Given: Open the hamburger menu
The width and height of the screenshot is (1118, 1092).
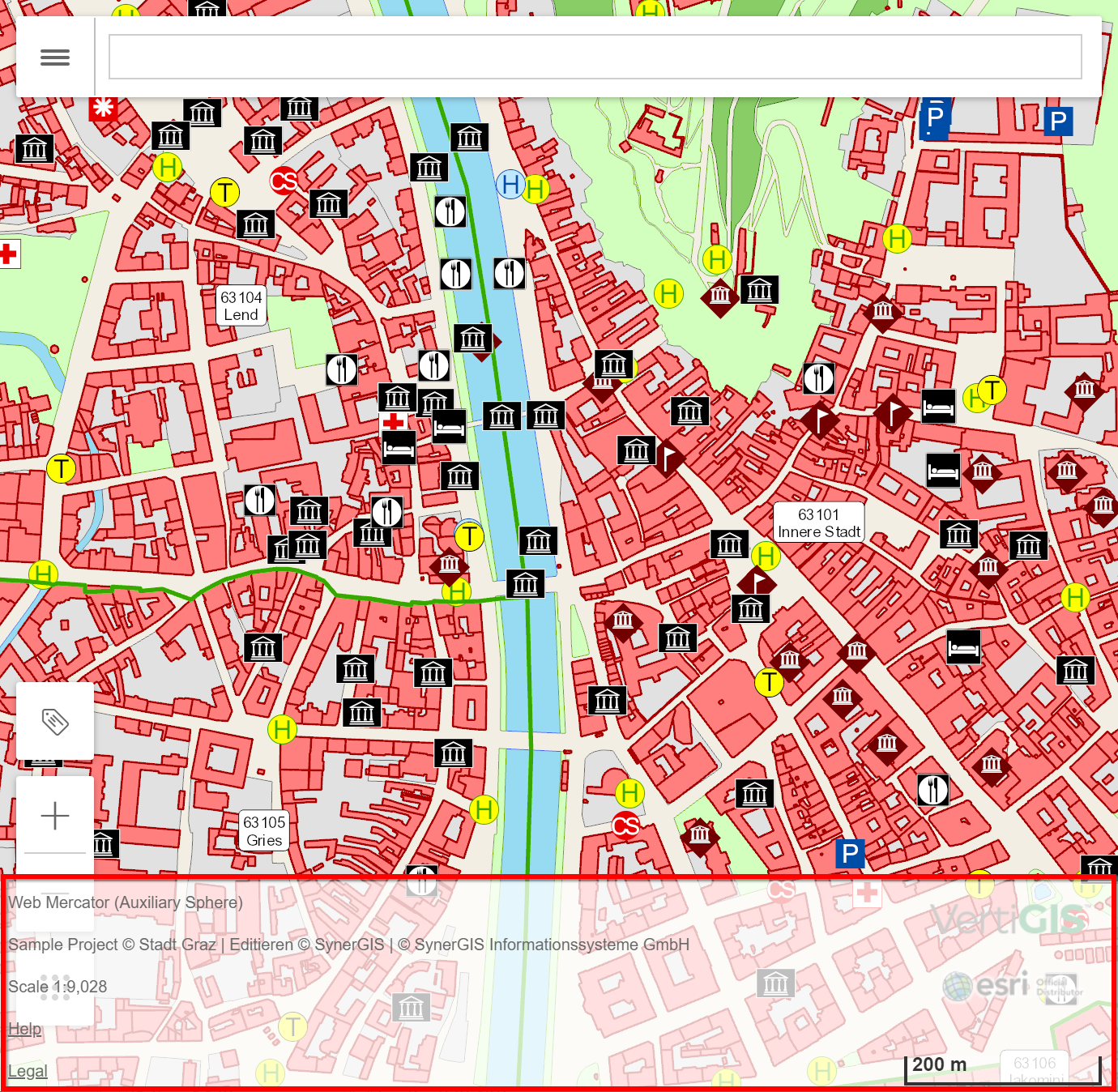Looking at the screenshot, I should click(x=55, y=58).
